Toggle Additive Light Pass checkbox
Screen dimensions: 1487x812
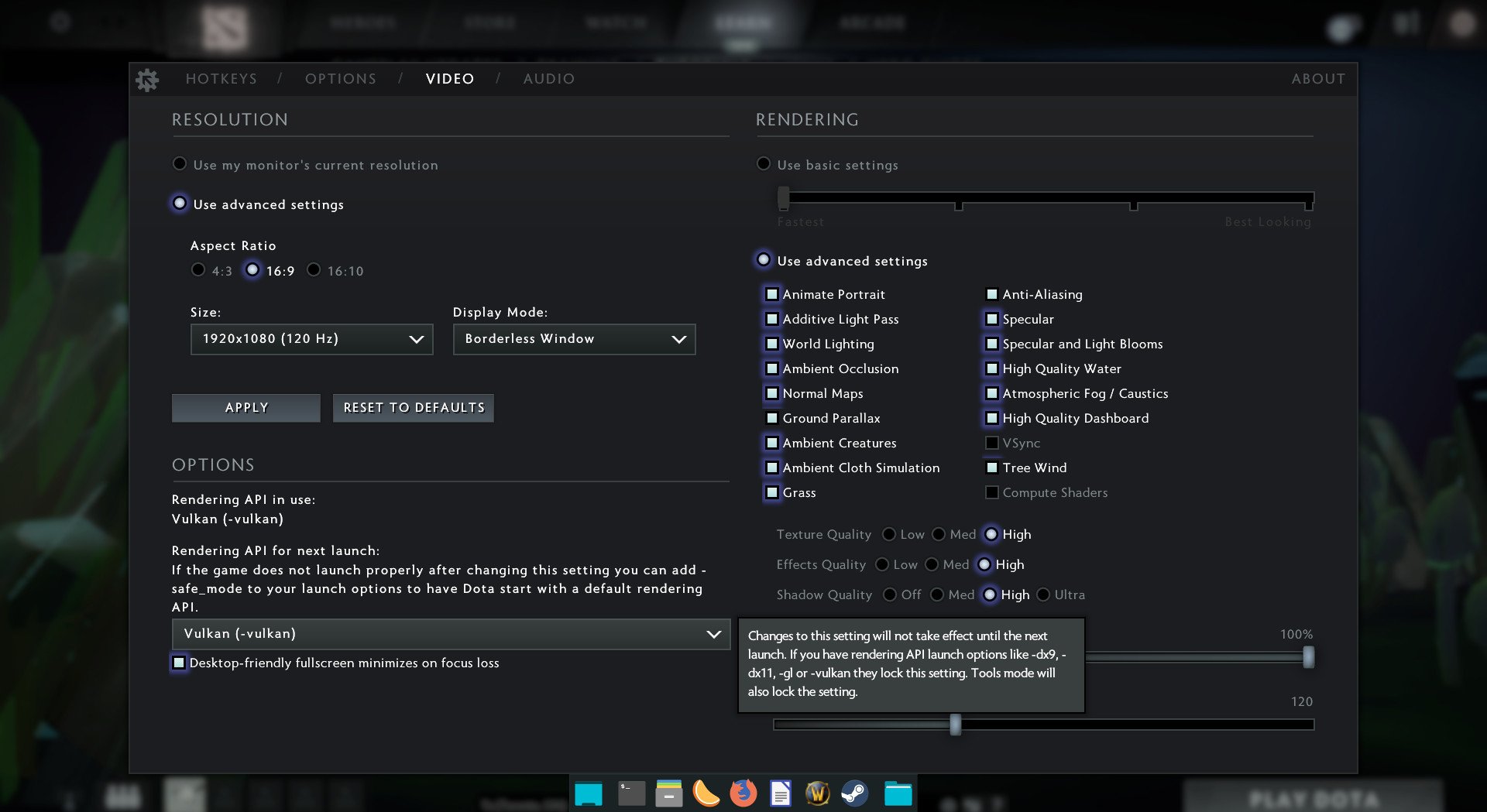[772, 319]
